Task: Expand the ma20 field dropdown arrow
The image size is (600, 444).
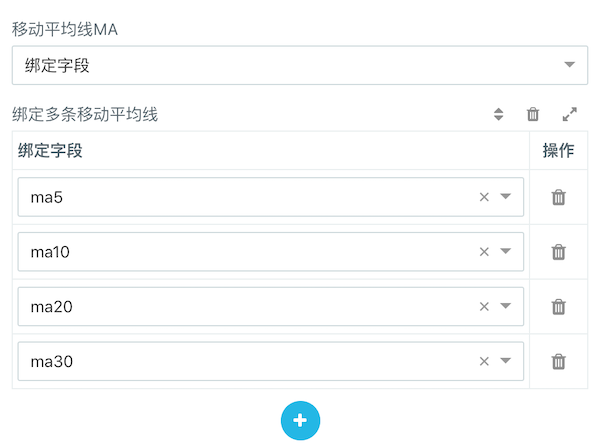Action: click(506, 307)
